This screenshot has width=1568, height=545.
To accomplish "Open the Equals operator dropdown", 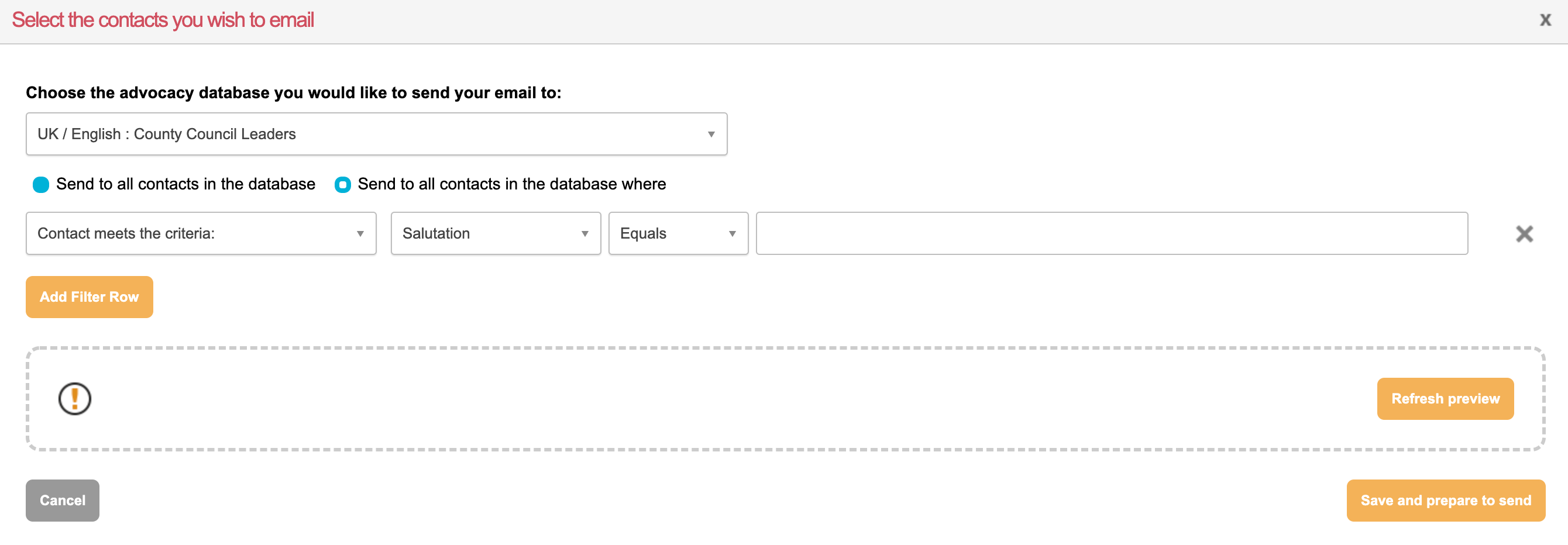I will pyautogui.click(x=669, y=233).
